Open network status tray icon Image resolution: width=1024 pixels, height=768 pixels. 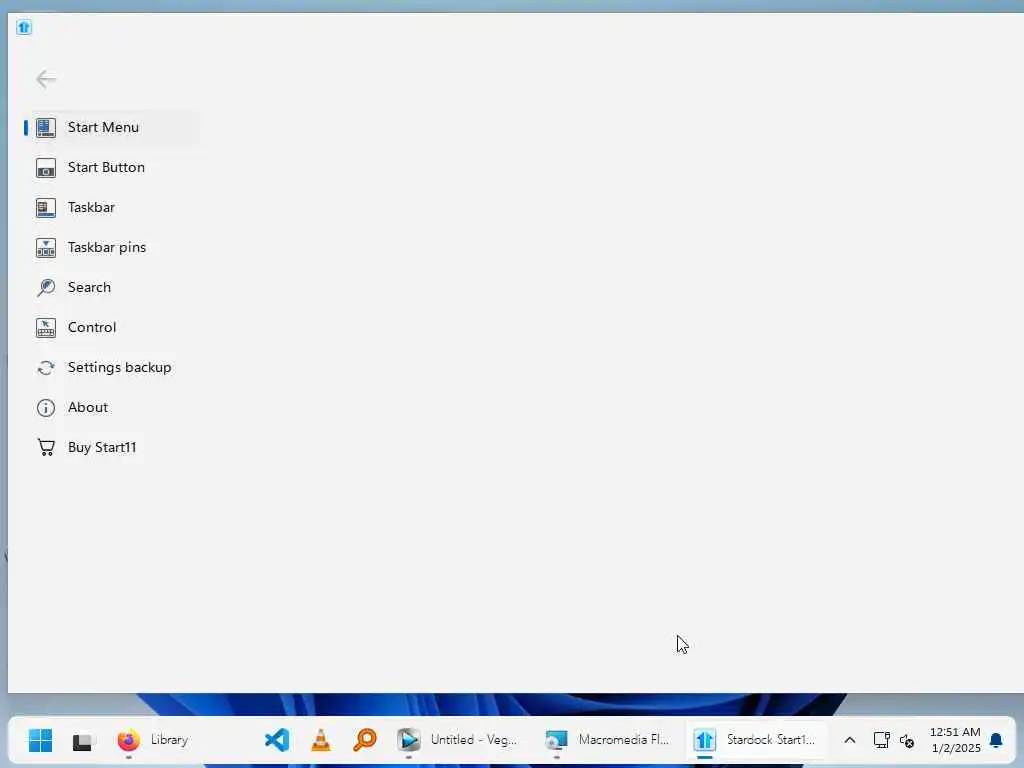(882, 740)
